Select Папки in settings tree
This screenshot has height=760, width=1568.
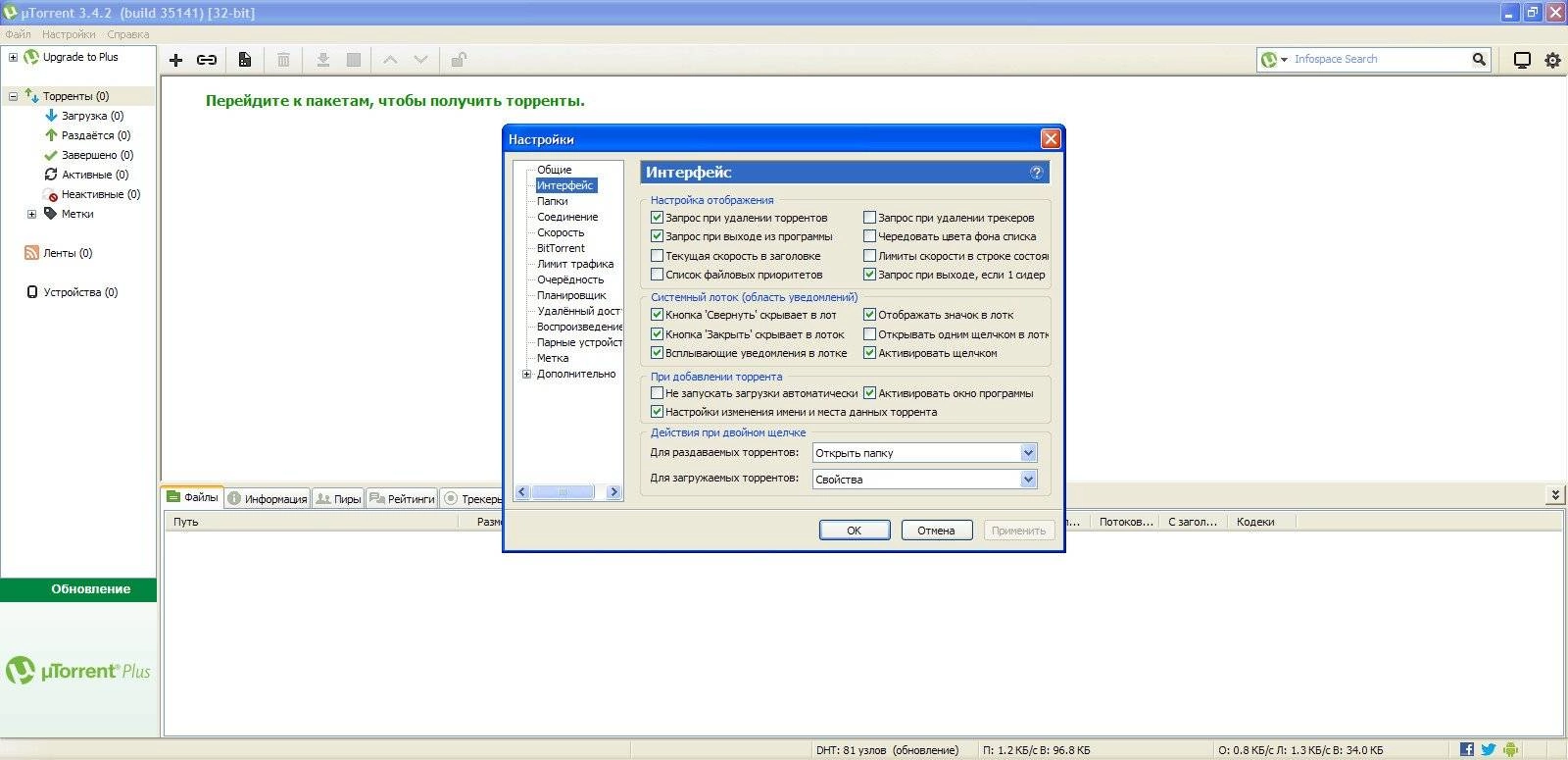553,201
